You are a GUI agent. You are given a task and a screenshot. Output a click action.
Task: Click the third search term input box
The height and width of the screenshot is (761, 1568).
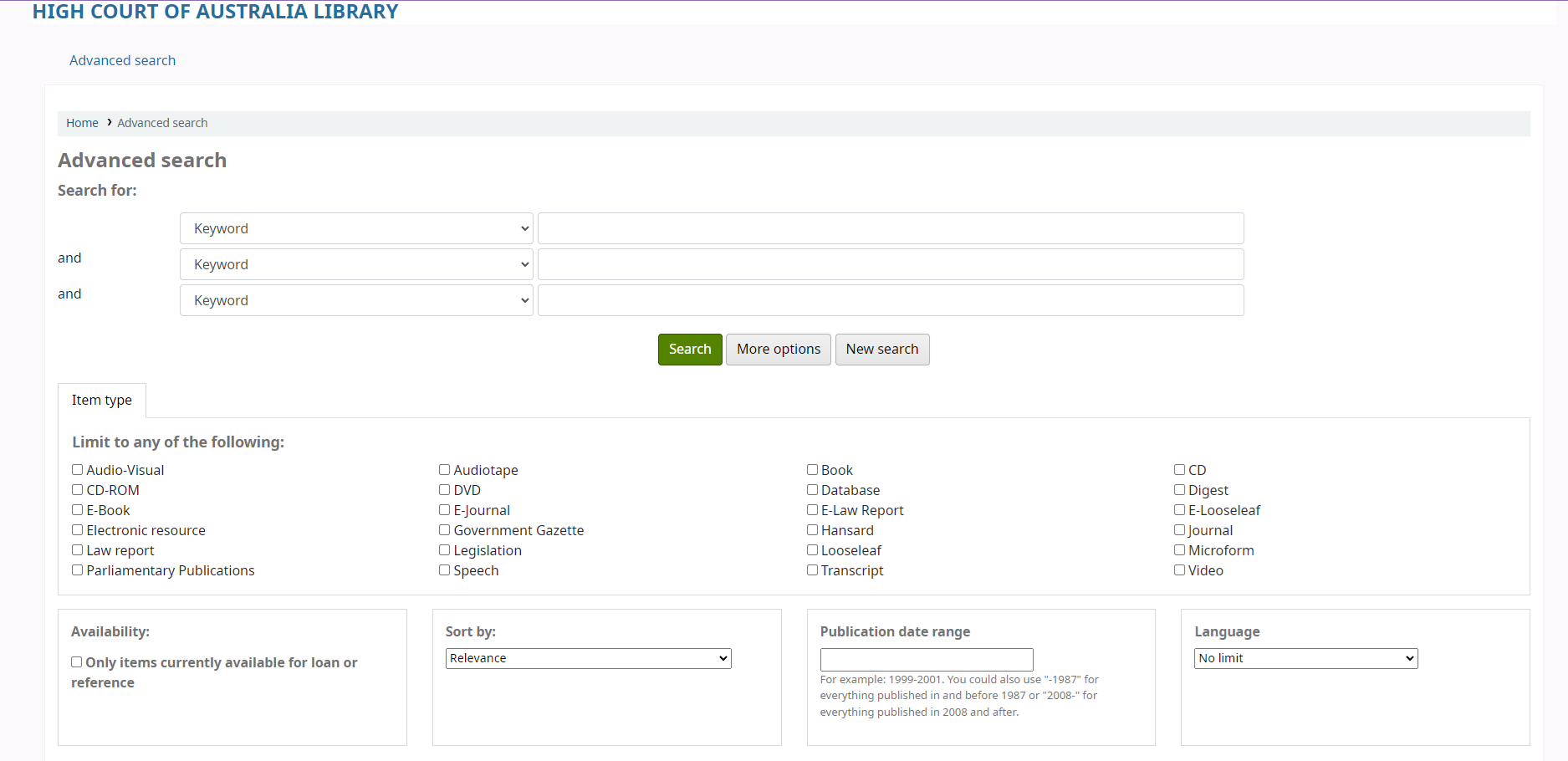point(891,300)
